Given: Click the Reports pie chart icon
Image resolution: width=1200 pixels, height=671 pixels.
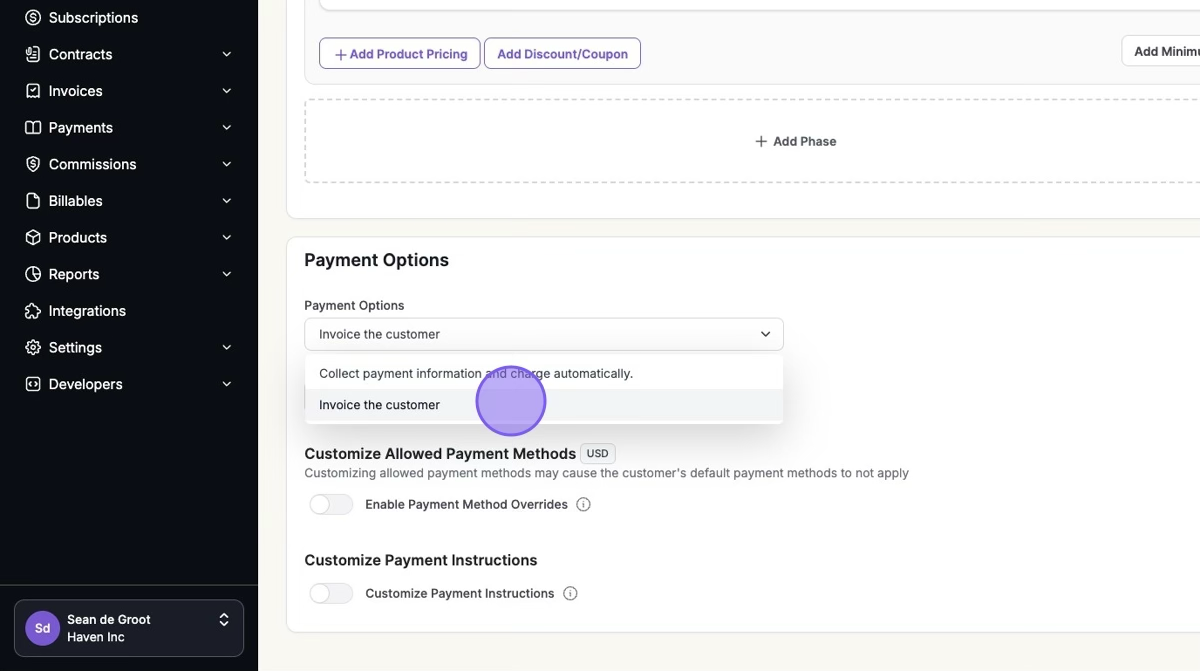Looking at the screenshot, I should click(33, 274).
